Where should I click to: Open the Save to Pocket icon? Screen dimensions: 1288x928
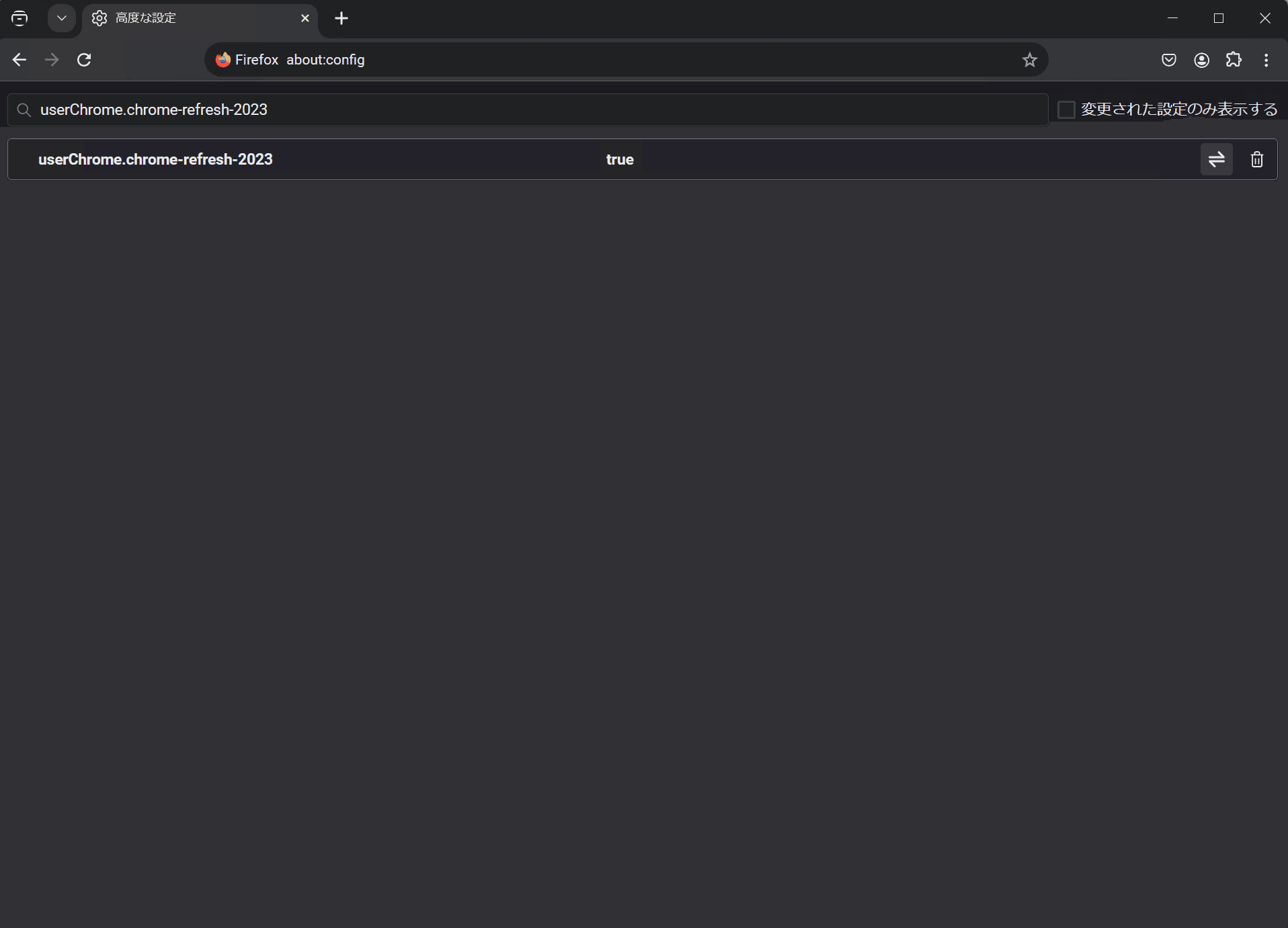coord(1169,60)
